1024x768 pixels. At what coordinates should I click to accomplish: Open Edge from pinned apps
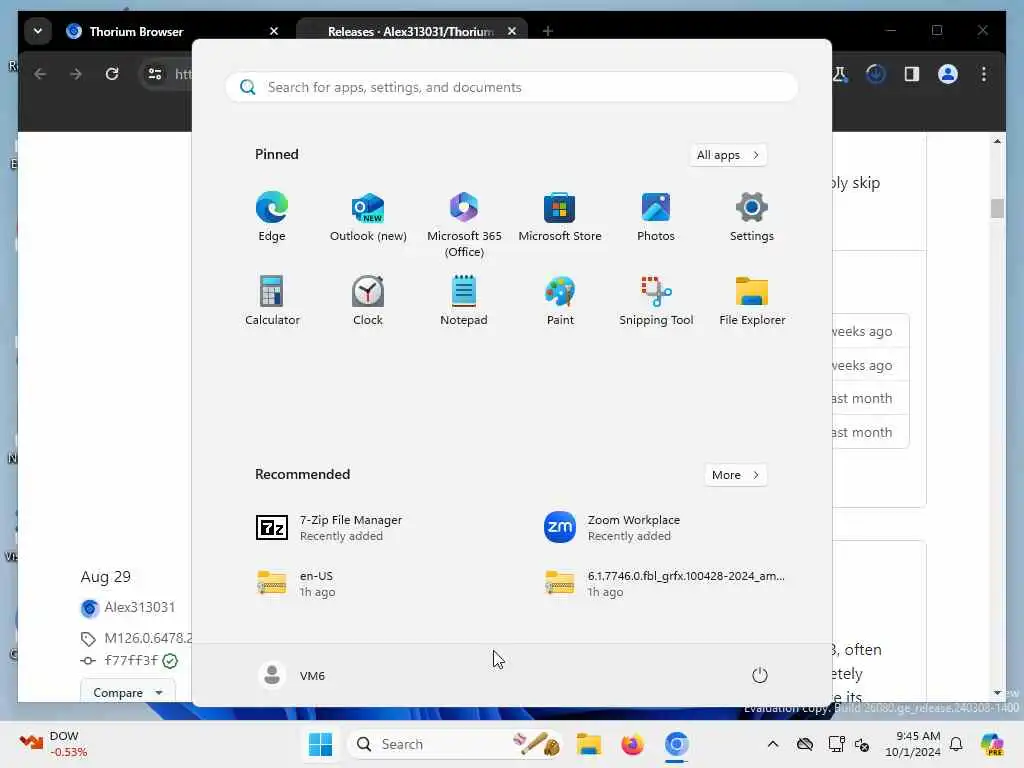coord(272,216)
